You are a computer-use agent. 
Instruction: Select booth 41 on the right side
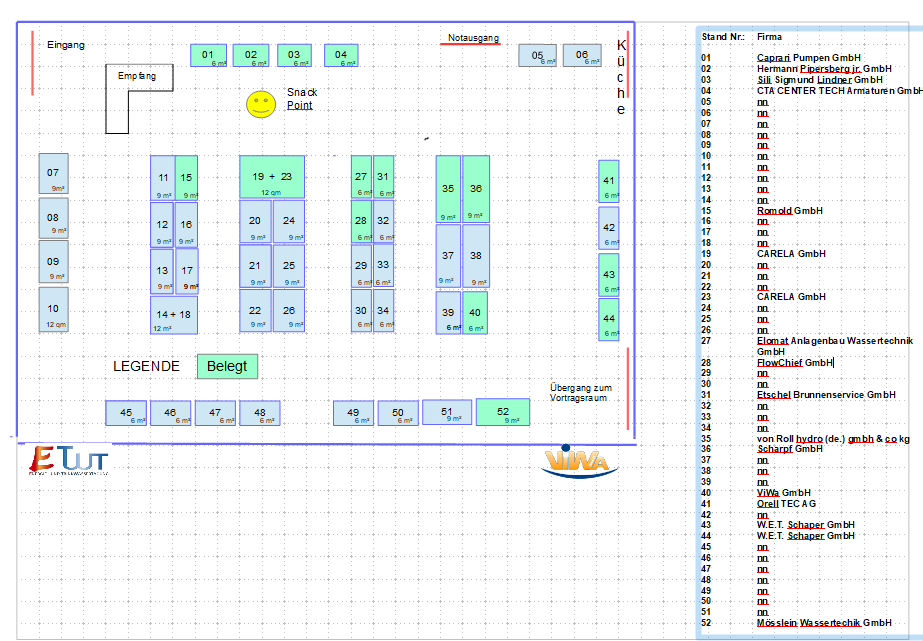click(x=609, y=181)
